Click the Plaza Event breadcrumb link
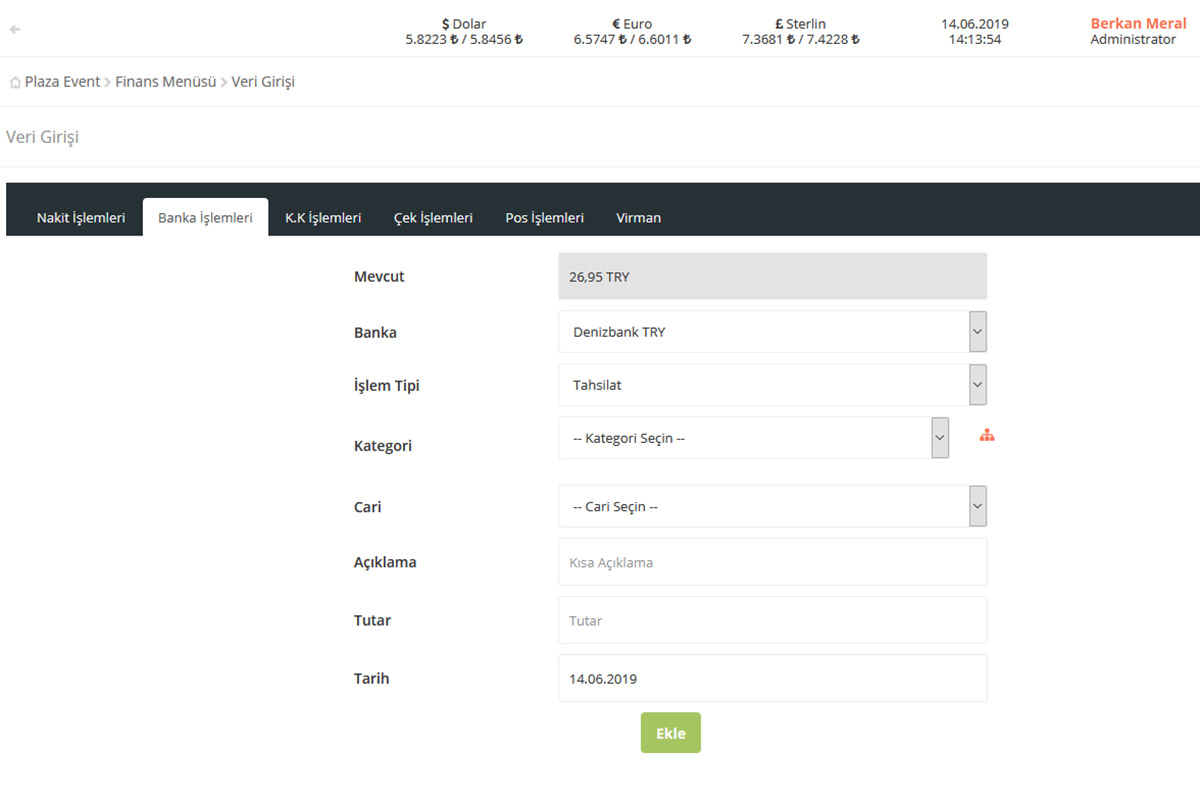The image size is (1200, 800). (62, 82)
